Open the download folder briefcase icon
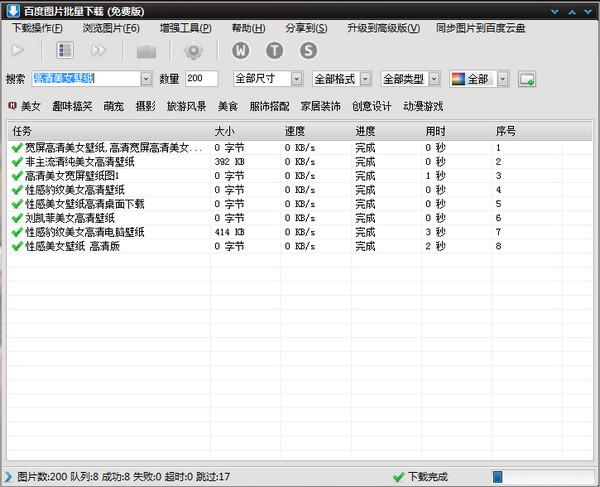600x487 pixels. (x=147, y=51)
